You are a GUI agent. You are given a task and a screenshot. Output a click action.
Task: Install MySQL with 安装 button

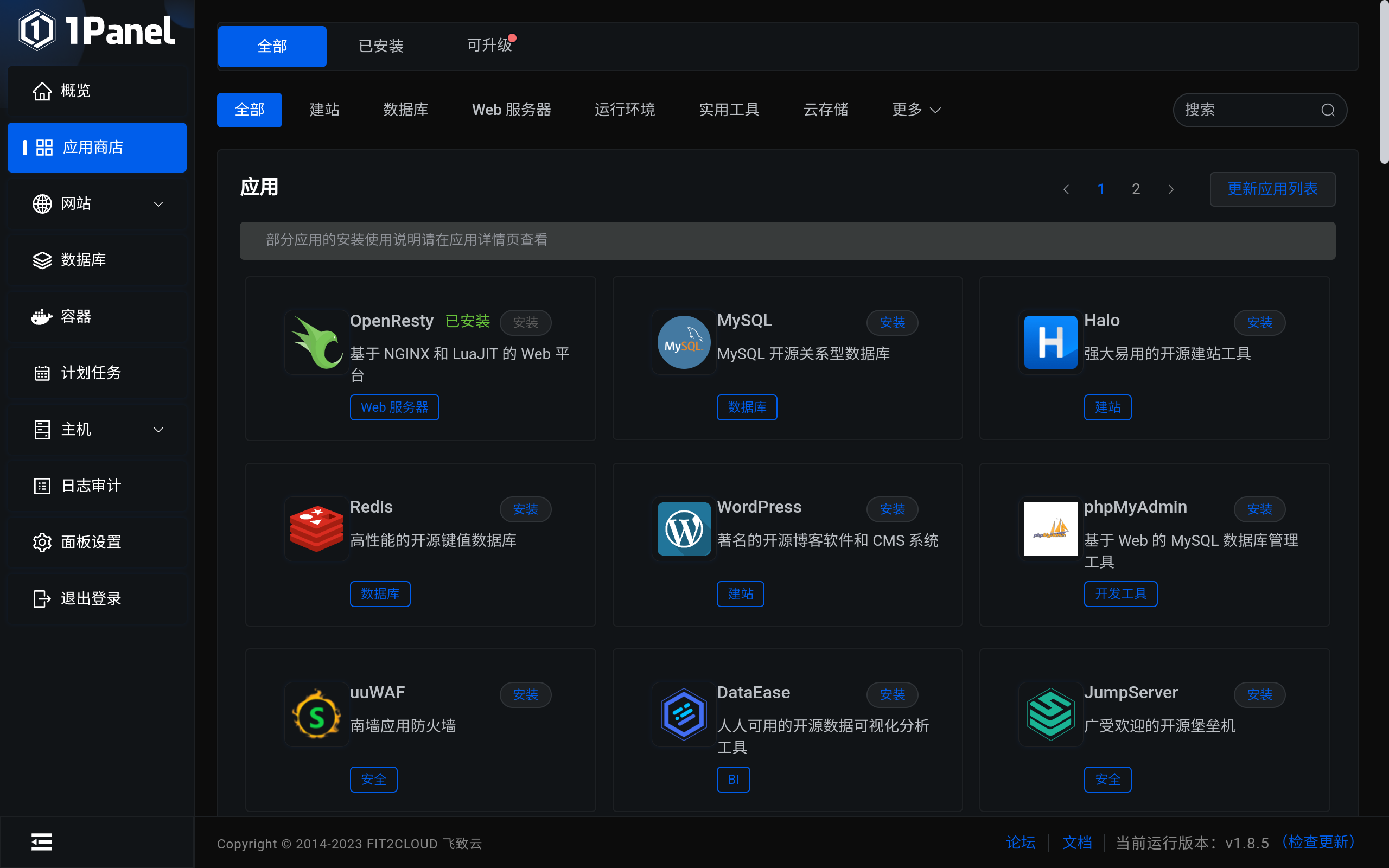pos(892,323)
